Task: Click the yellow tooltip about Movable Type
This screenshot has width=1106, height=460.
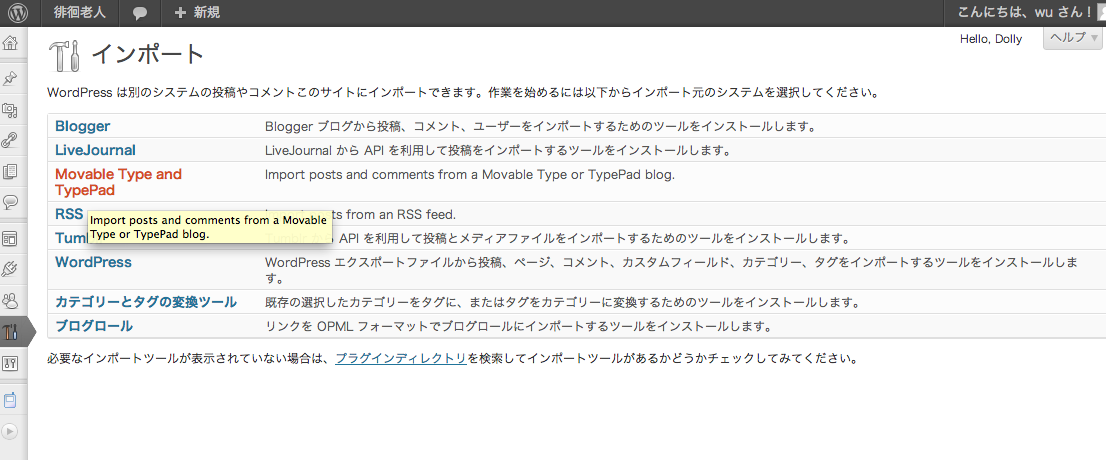Action: [210, 226]
